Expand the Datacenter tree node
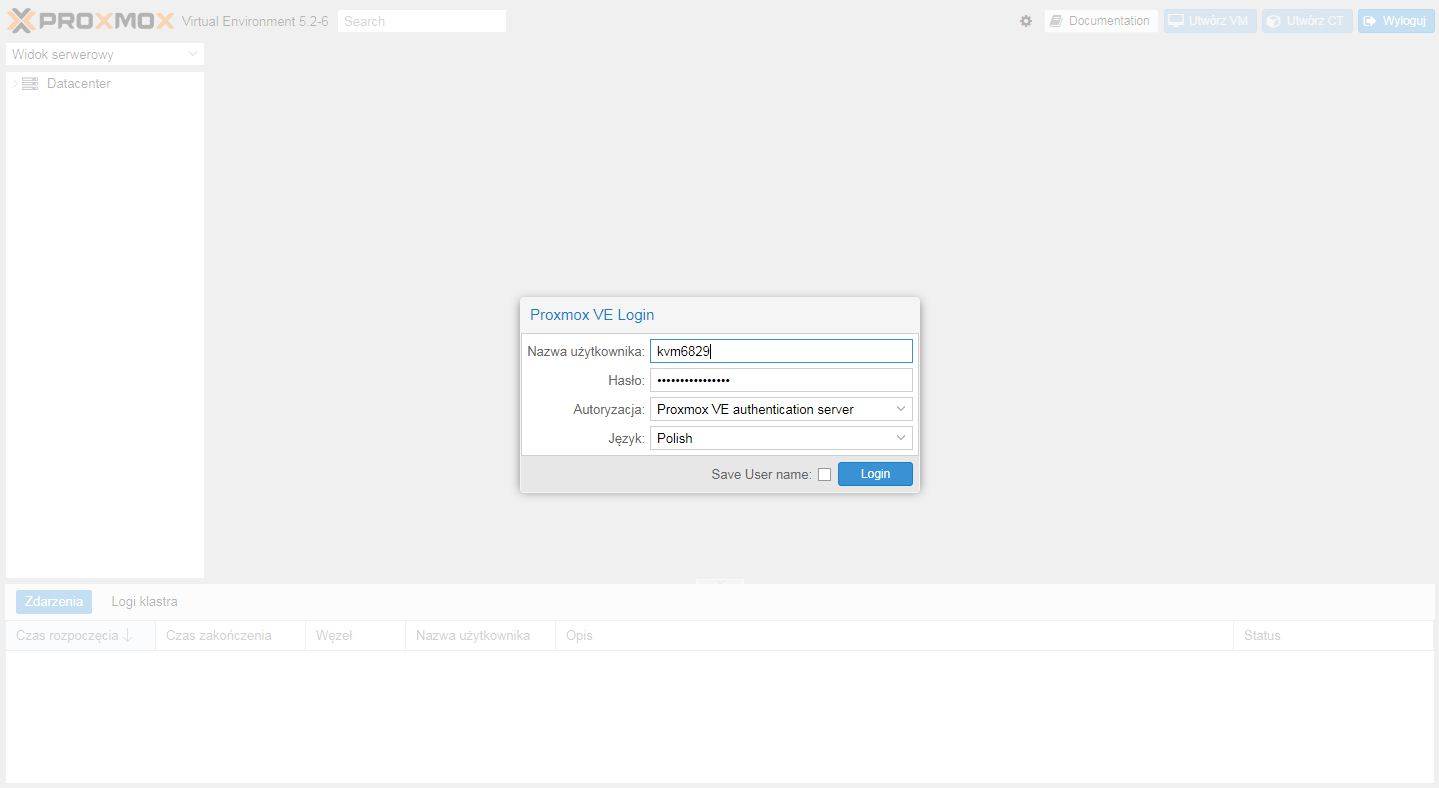 [x=14, y=84]
